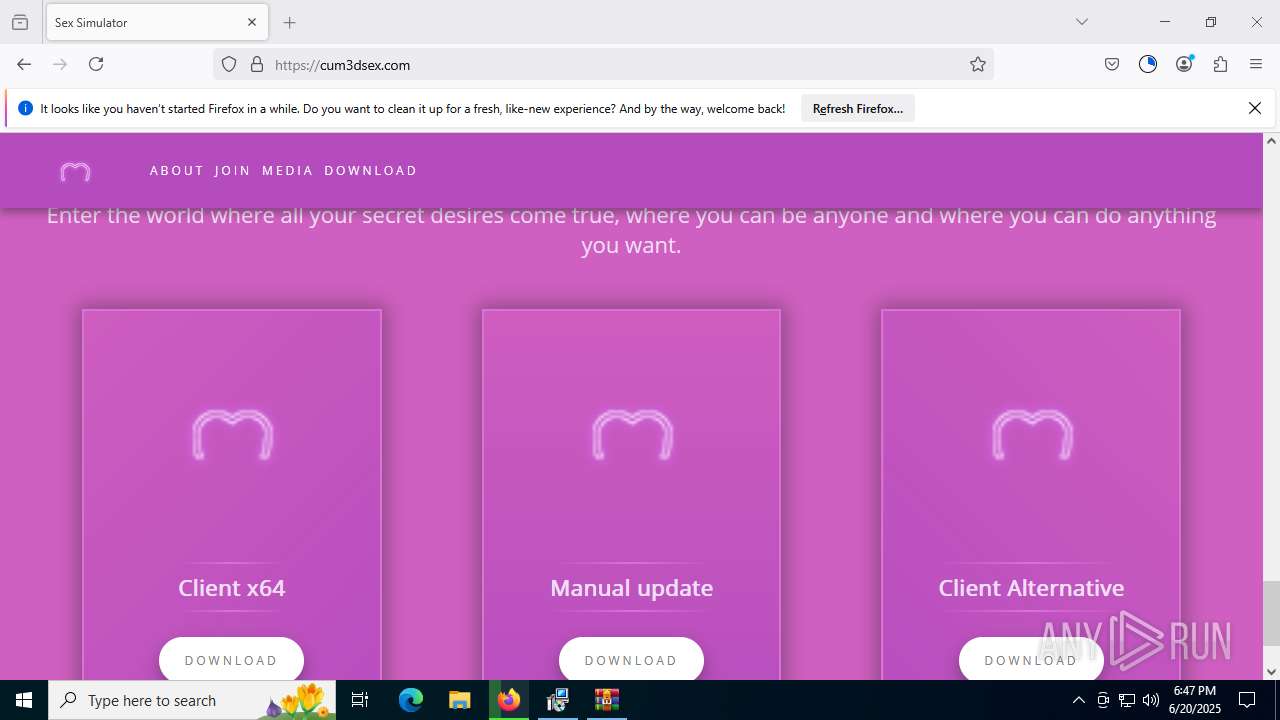Screen dimensions: 1280x720
Task: Open the tracking protection shield icon
Action: click(x=229, y=65)
